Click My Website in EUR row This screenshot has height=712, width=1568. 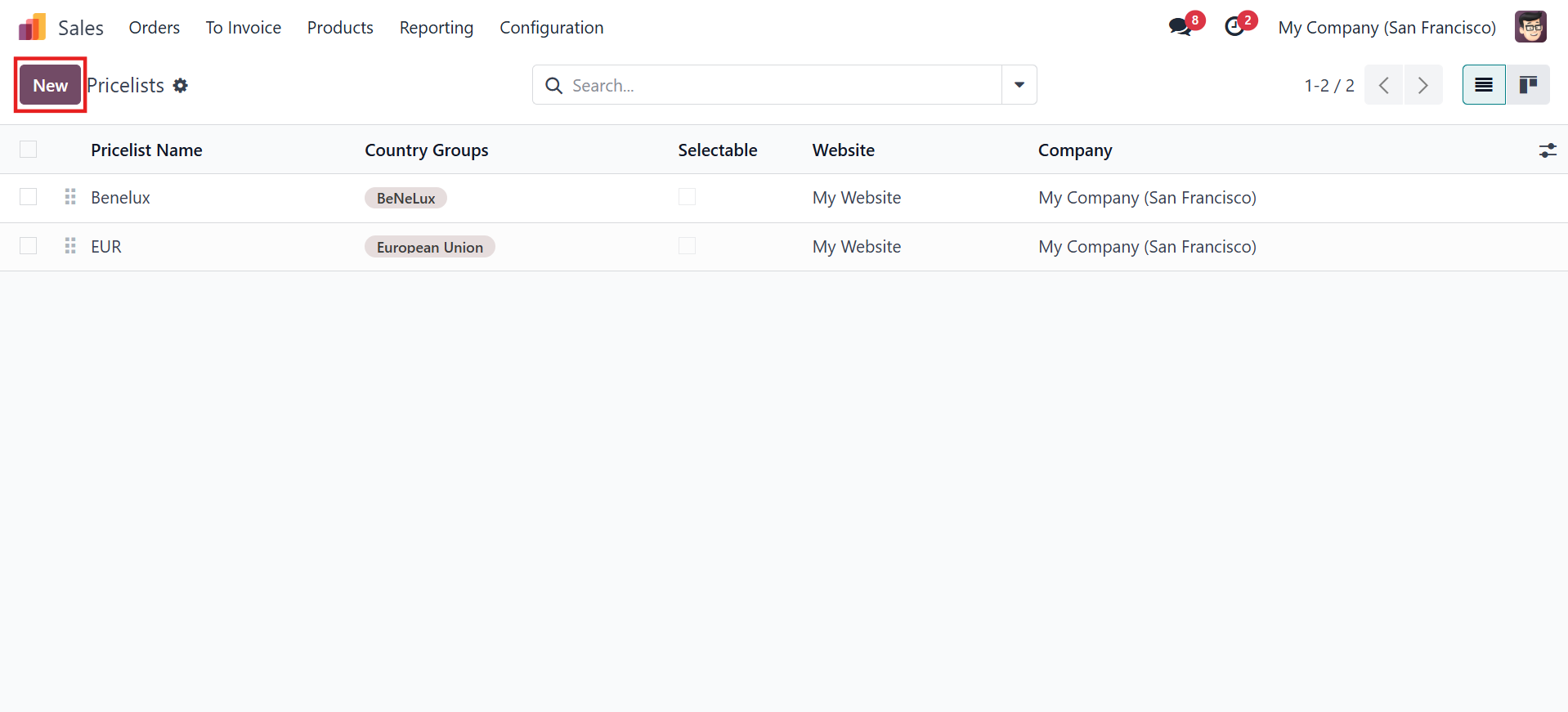click(x=857, y=247)
